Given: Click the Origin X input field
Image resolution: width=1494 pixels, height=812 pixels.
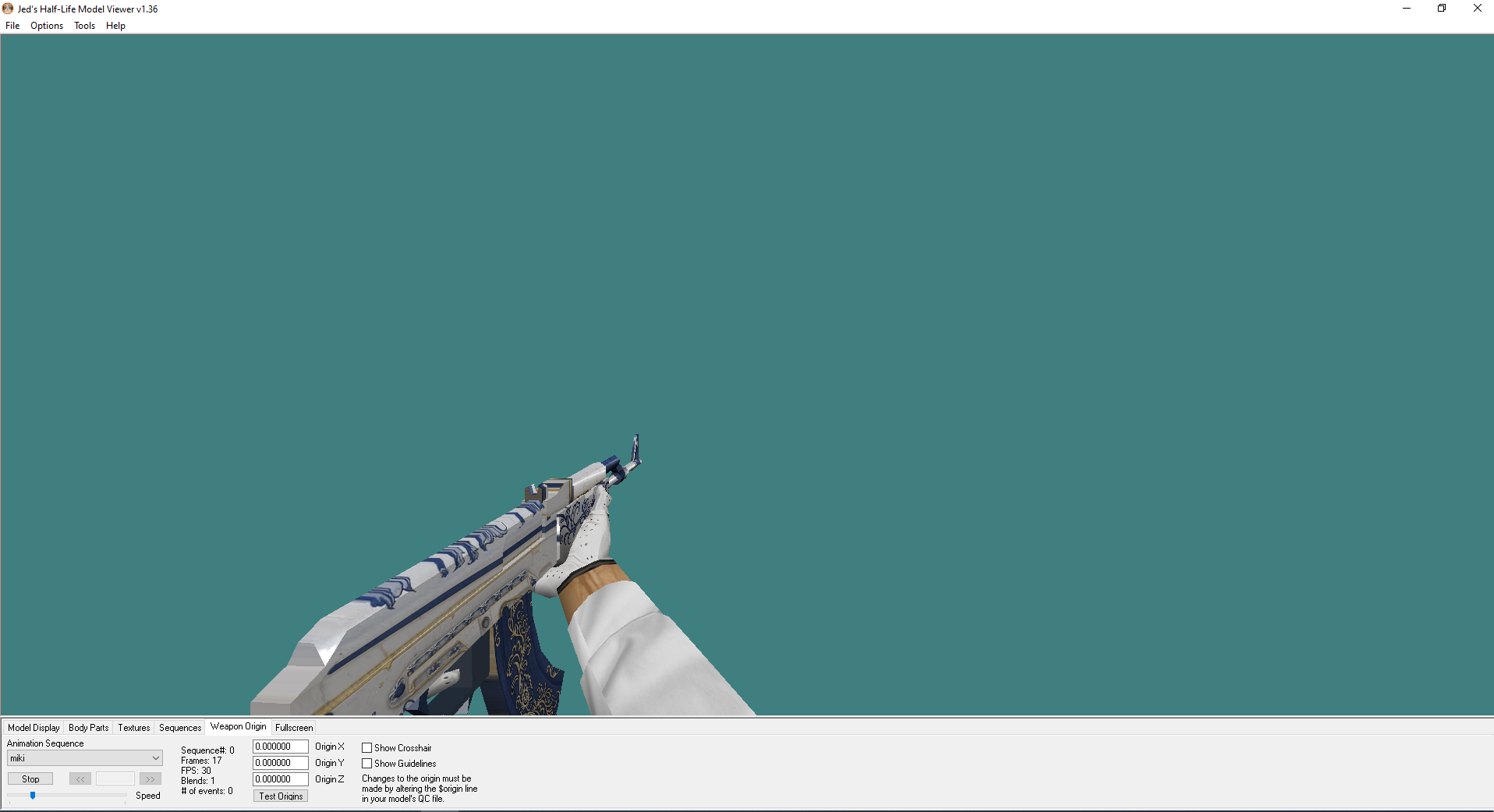Looking at the screenshot, I should coord(281,747).
